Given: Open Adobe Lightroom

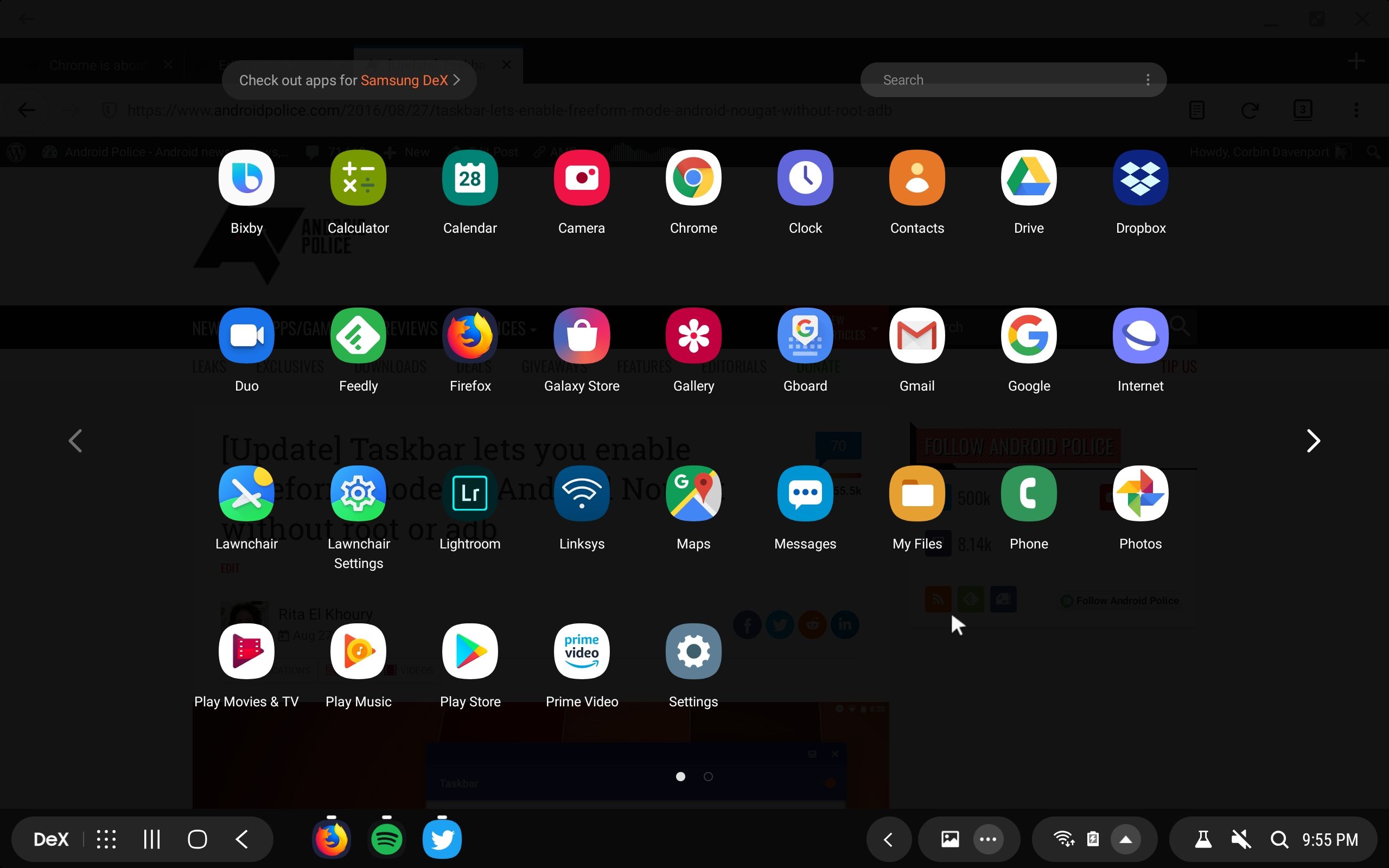Looking at the screenshot, I should point(470,493).
